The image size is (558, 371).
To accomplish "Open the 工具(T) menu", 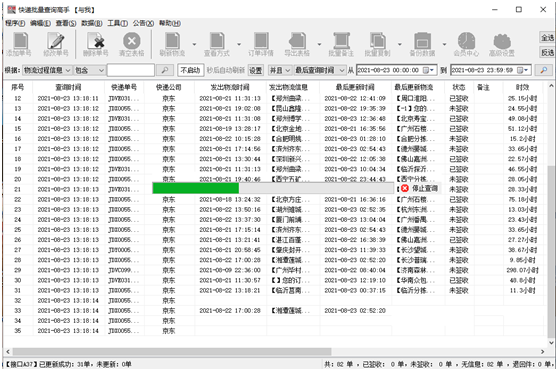I will pos(117,23).
